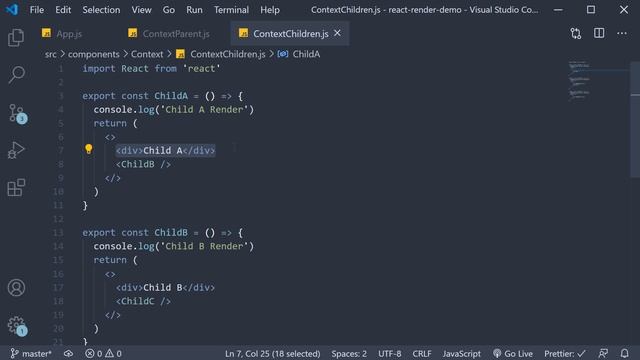Change the UTF-8 file encoding
The width and height of the screenshot is (640, 360).
pos(389,353)
